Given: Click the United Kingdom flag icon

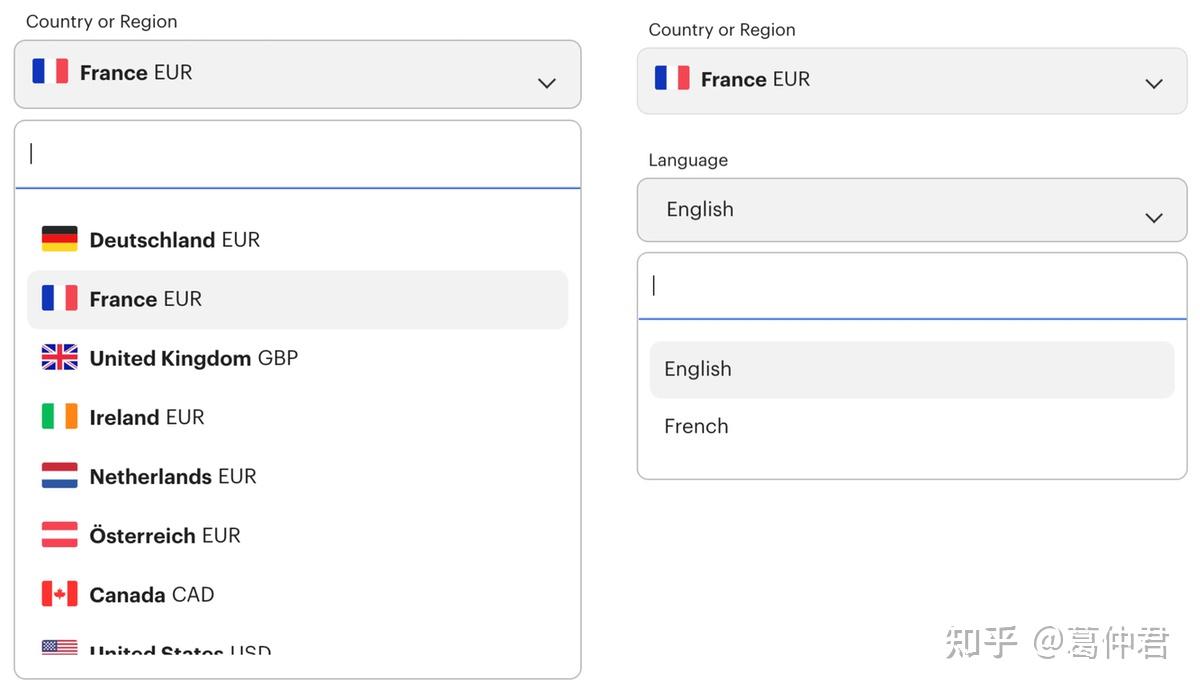Looking at the screenshot, I should pos(59,357).
